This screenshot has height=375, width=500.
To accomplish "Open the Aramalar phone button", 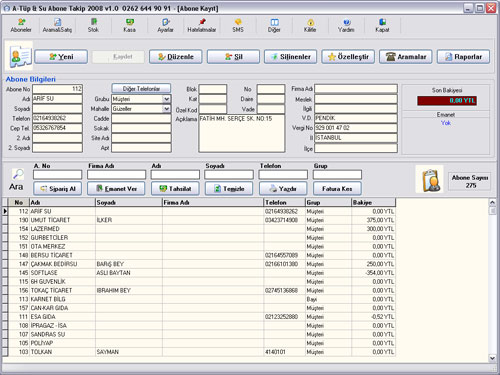I will pos(406,57).
